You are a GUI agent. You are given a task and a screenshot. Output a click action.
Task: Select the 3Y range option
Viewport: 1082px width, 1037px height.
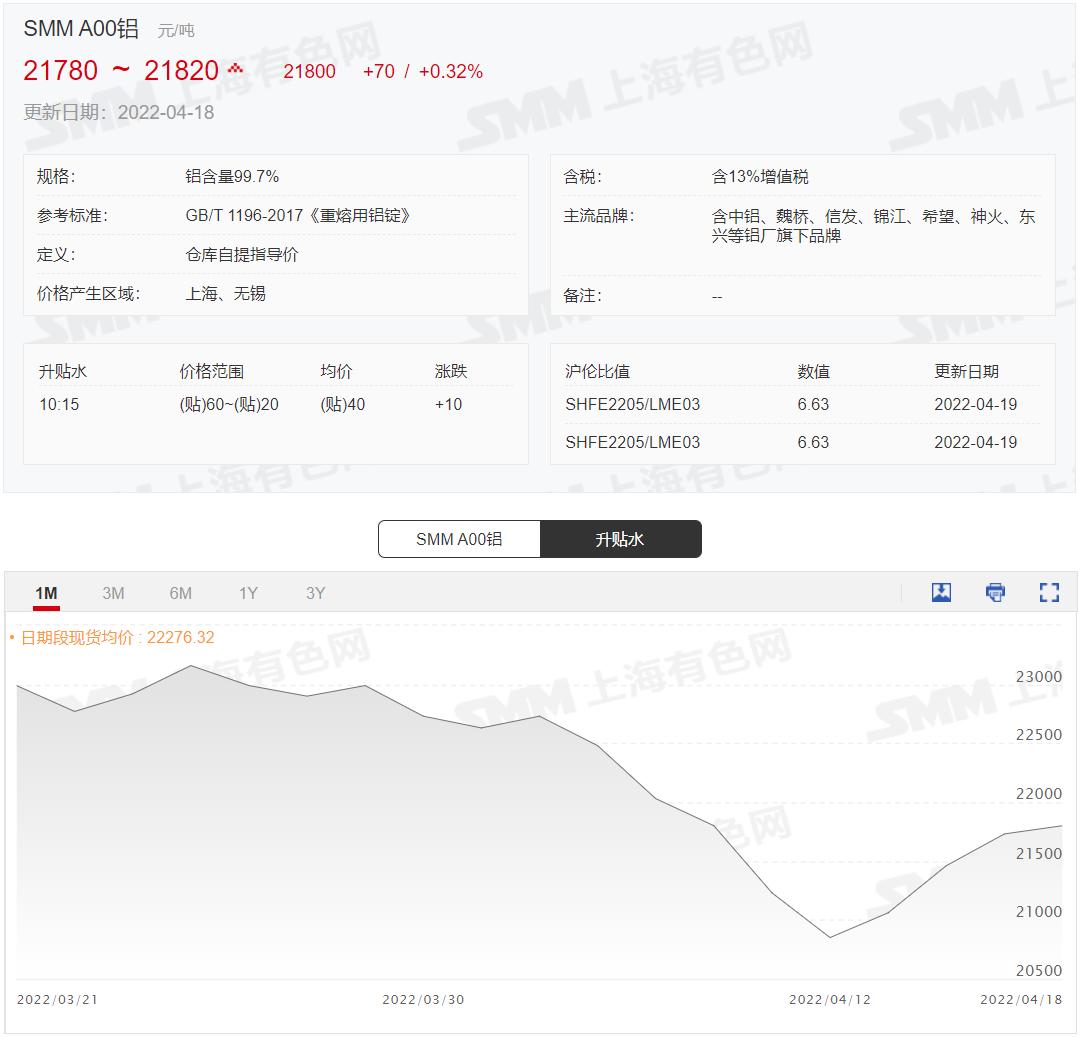coord(315,592)
